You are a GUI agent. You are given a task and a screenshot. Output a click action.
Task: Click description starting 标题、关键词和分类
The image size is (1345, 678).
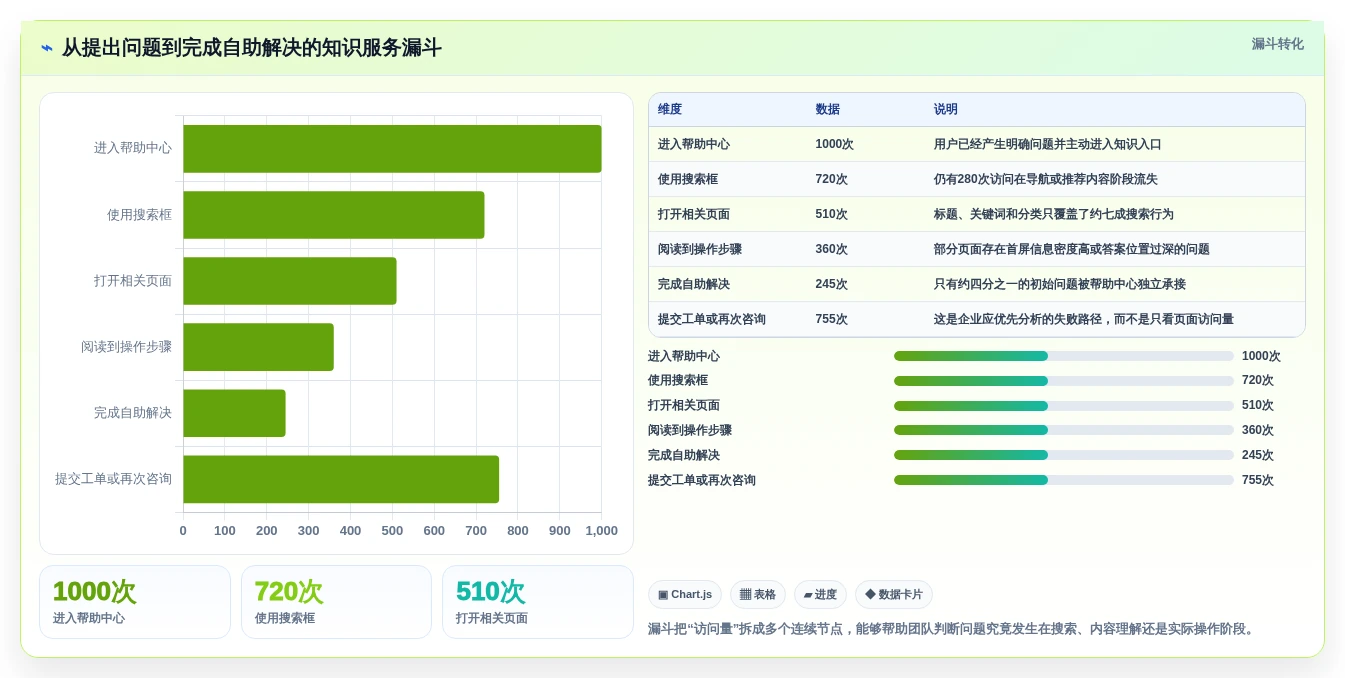pyautogui.click(x=1054, y=214)
